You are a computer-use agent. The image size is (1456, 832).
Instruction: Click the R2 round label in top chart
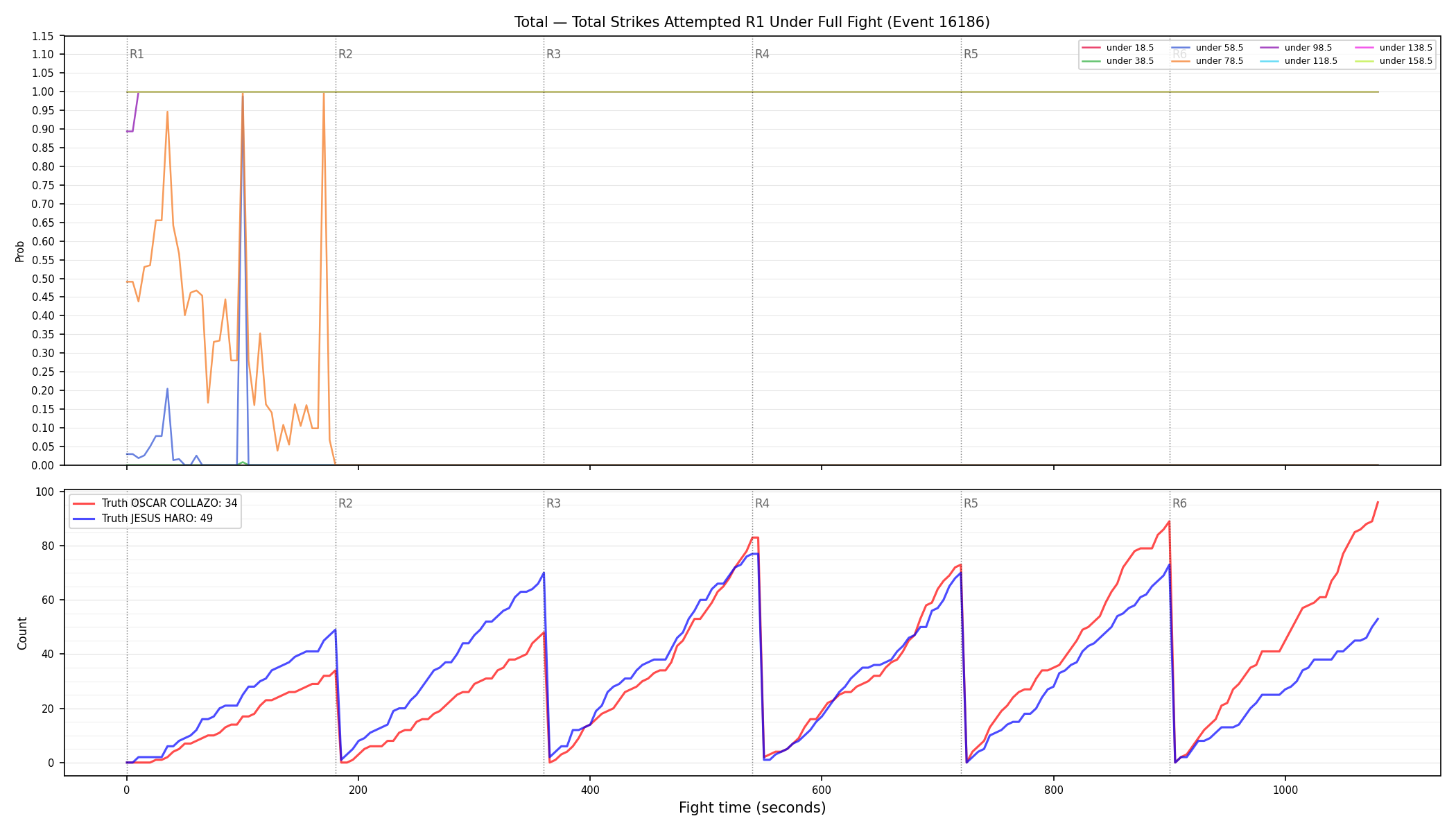[345, 54]
